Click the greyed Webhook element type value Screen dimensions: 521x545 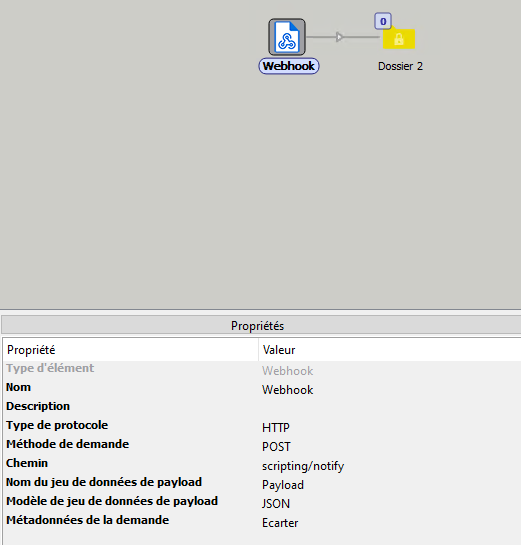click(287, 371)
